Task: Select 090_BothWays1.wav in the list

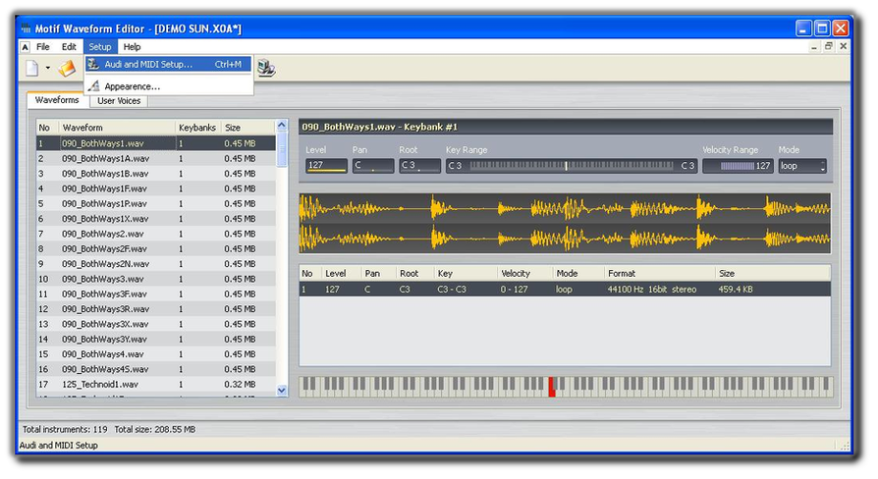Action: 156,143
